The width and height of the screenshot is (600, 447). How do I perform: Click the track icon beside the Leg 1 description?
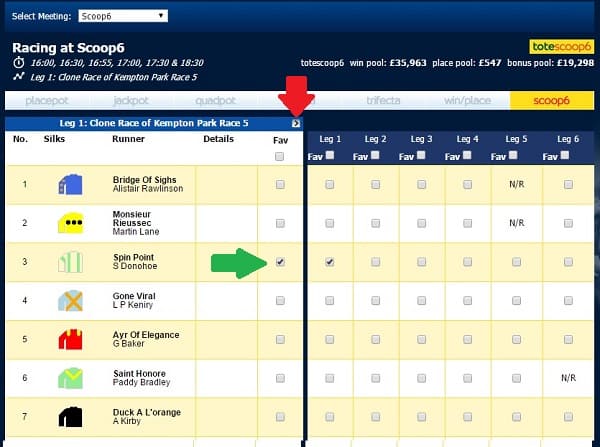pos(18,77)
